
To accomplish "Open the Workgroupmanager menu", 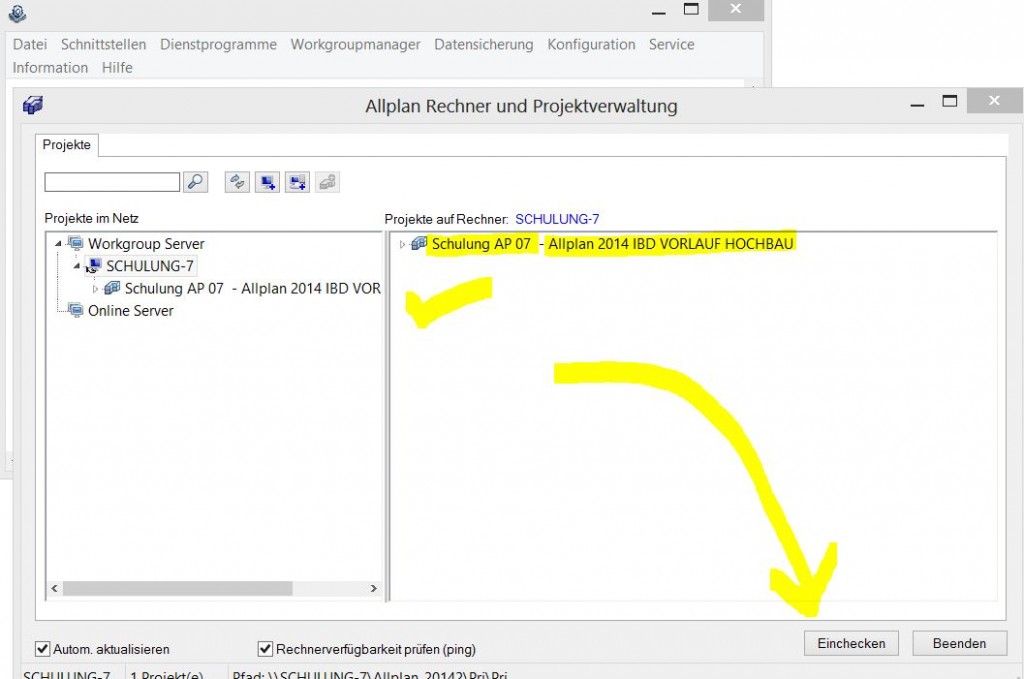I will 355,44.
